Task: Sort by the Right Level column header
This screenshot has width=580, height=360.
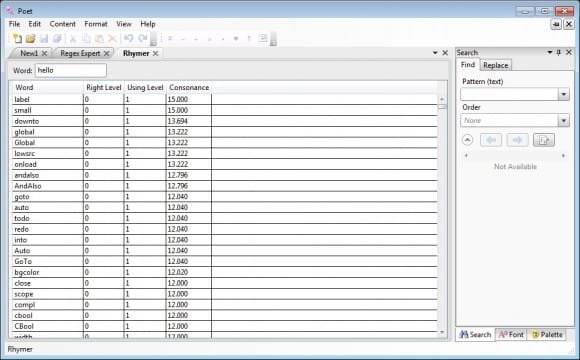Action: (104, 88)
